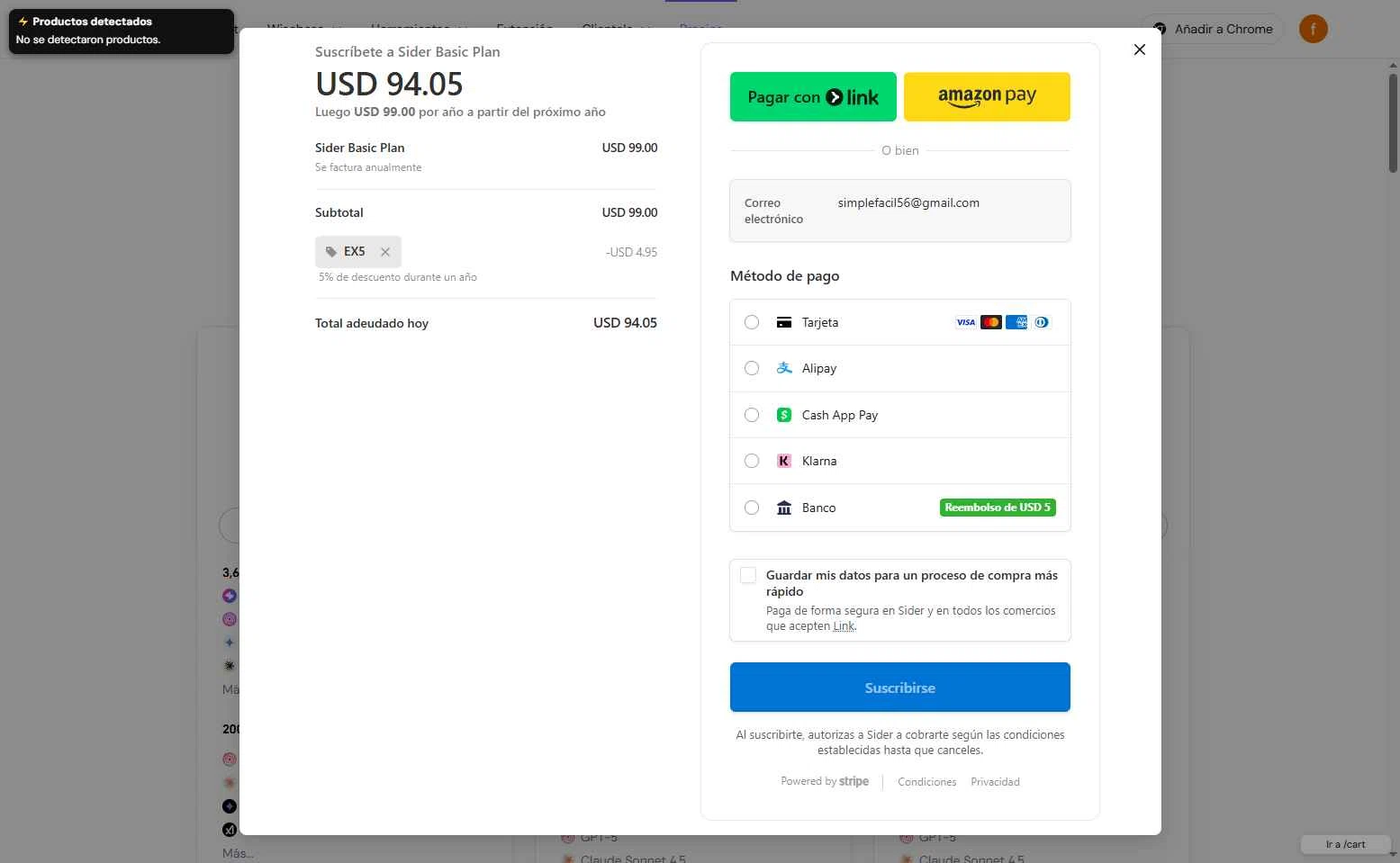Image resolution: width=1400 pixels, height=863 pixels.
Task: Click the Se factura anualmente text
Action: (x=368, y=167)
